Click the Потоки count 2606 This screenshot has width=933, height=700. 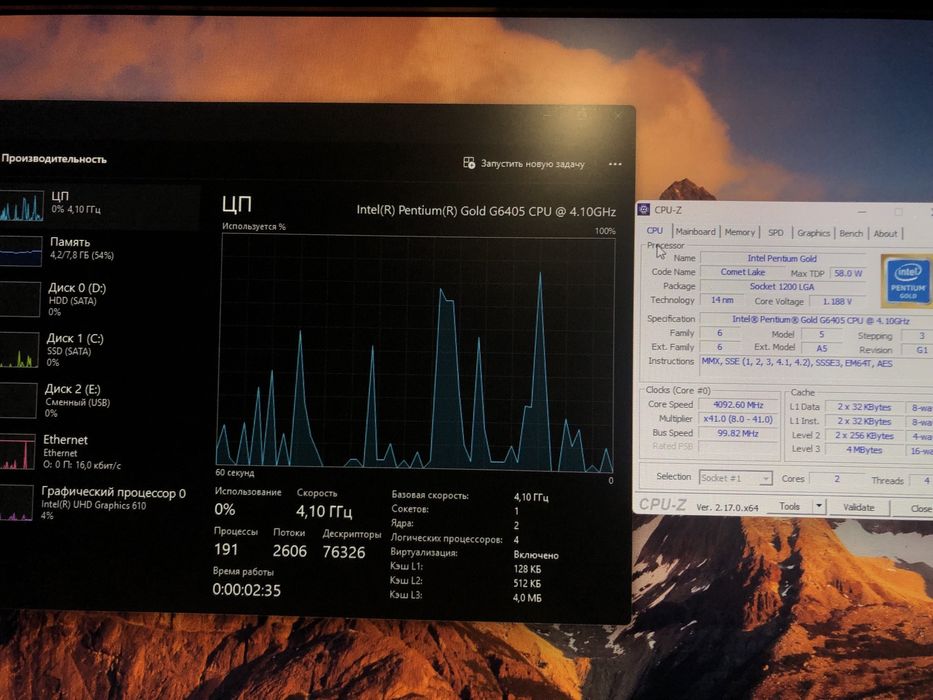[290, 551]
